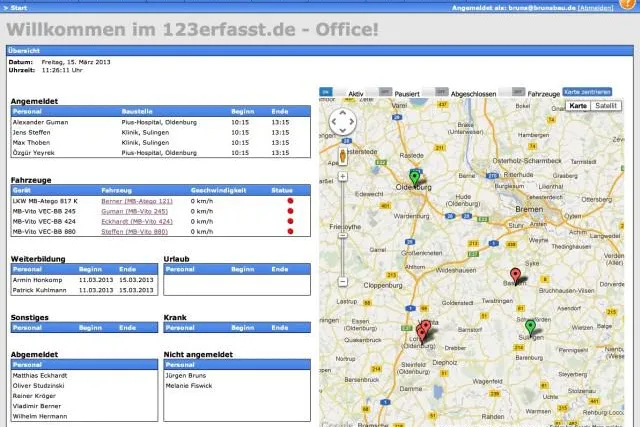Select Melanie Fiswick in Nicht angemeldet list

tap(189, 386)
